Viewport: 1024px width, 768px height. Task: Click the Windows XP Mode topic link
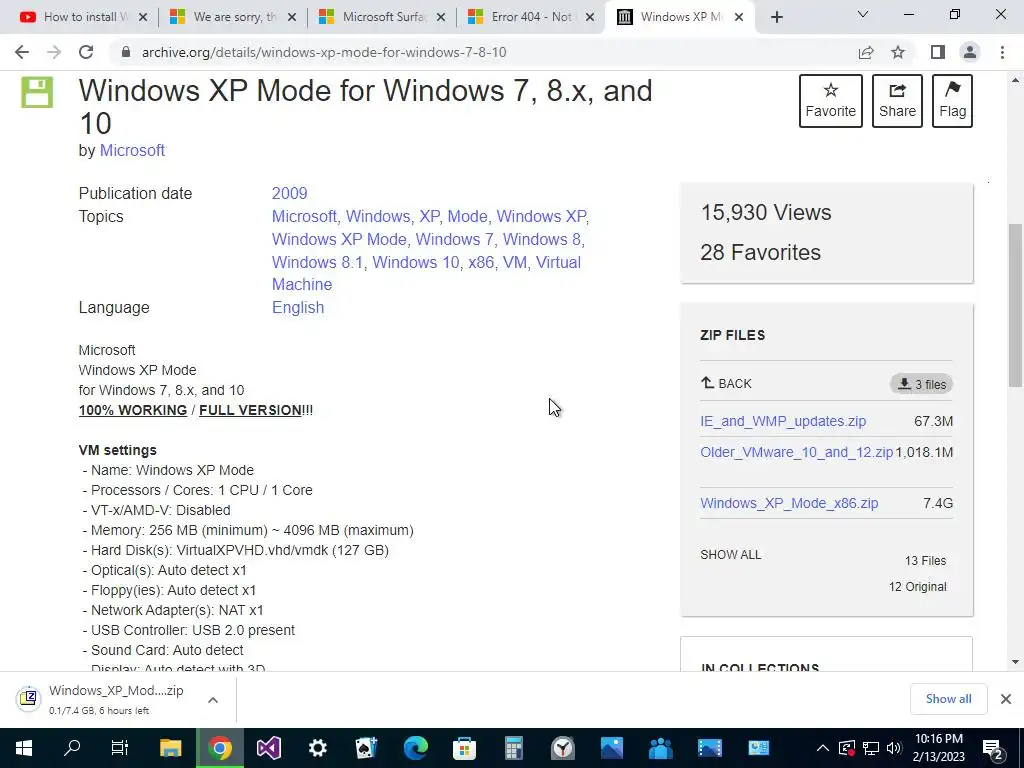(339, 239)
